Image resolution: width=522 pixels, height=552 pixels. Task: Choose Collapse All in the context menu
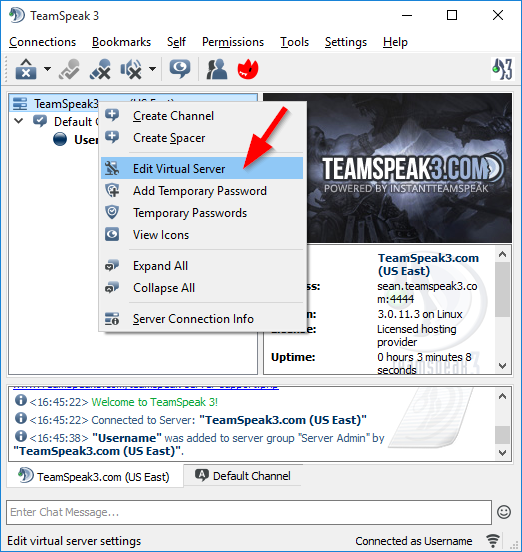click(x=202, y=288)
